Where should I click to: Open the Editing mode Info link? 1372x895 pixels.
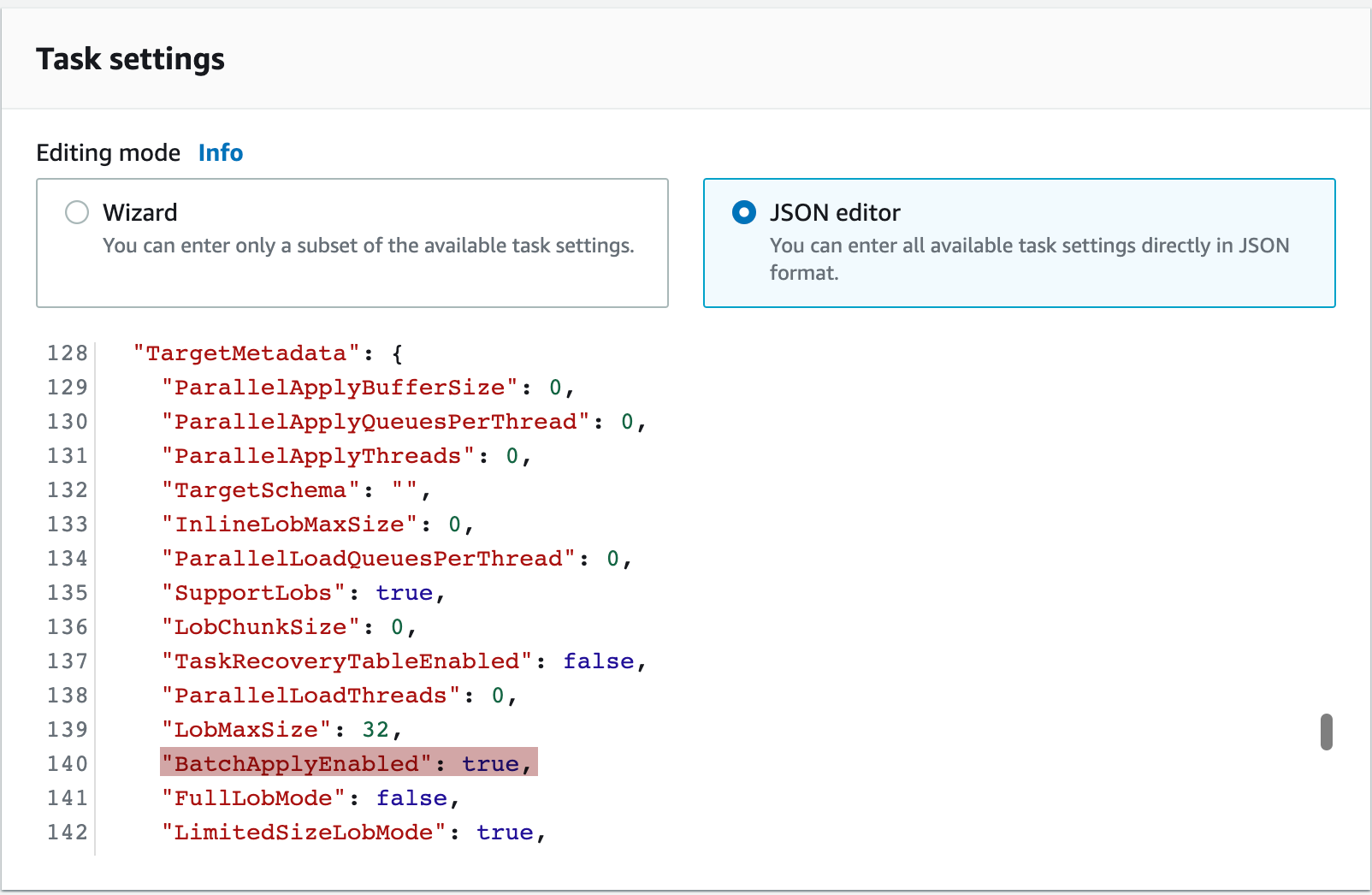point(220,152)
